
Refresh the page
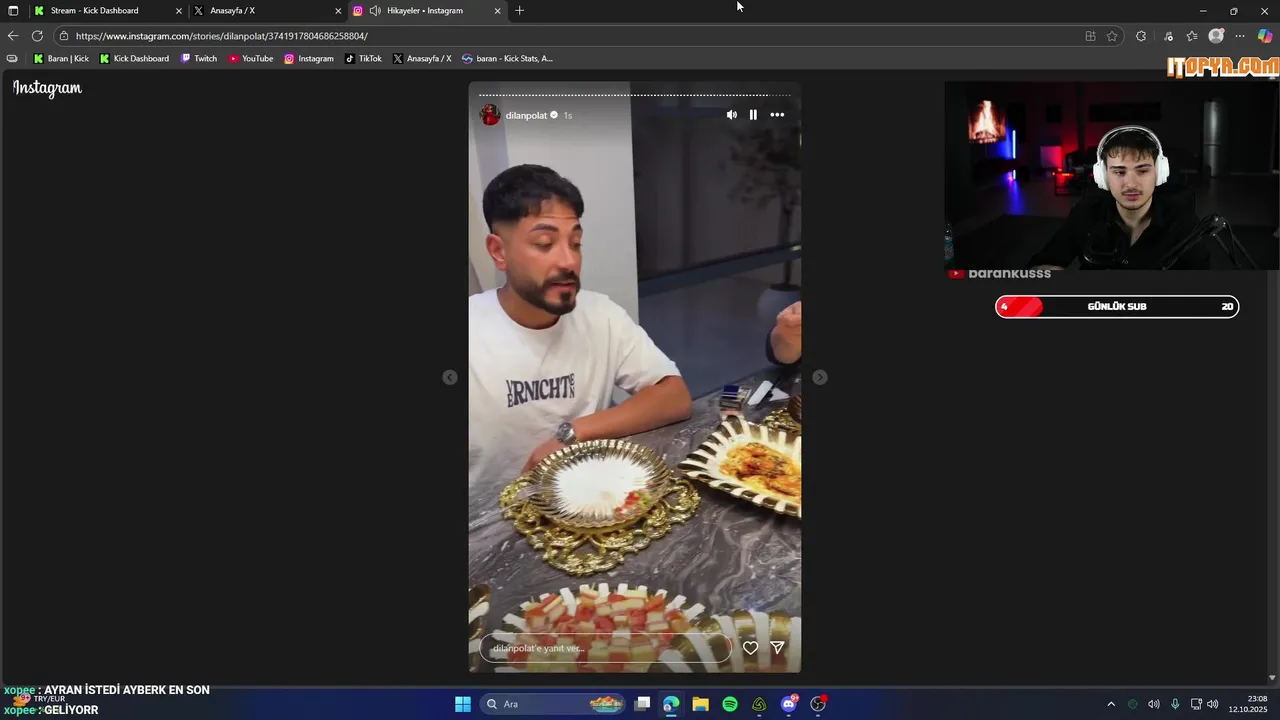37,36
